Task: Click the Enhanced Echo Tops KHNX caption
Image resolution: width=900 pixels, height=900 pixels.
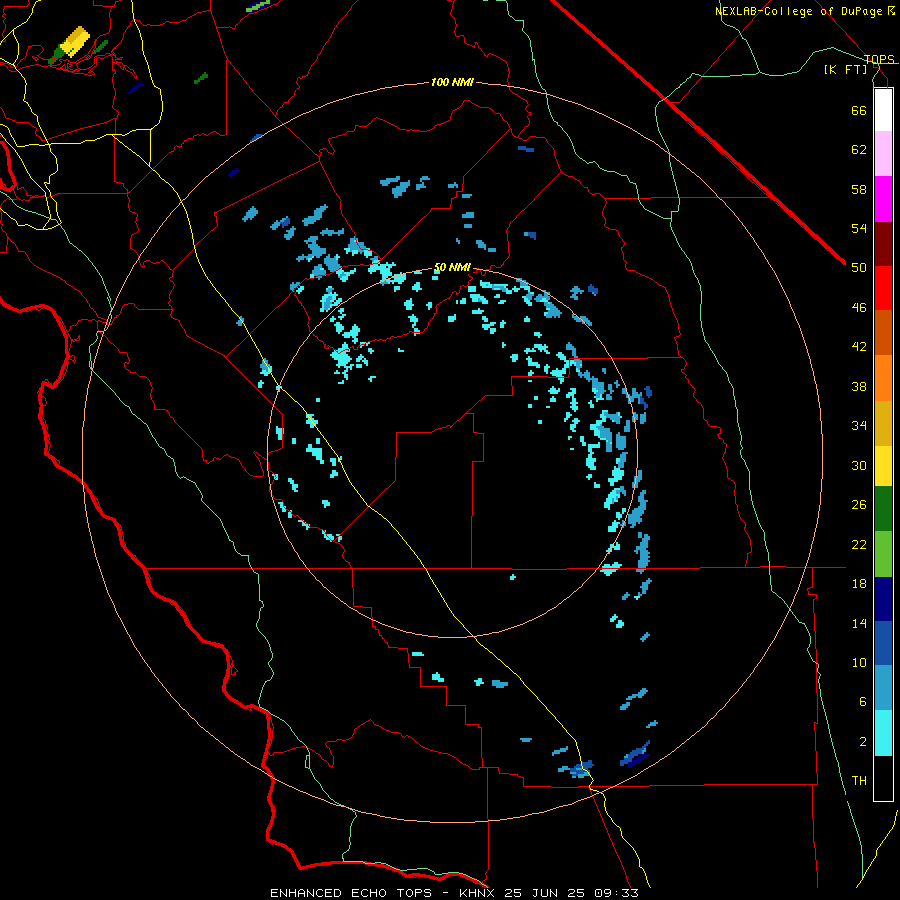Action: 454,893
